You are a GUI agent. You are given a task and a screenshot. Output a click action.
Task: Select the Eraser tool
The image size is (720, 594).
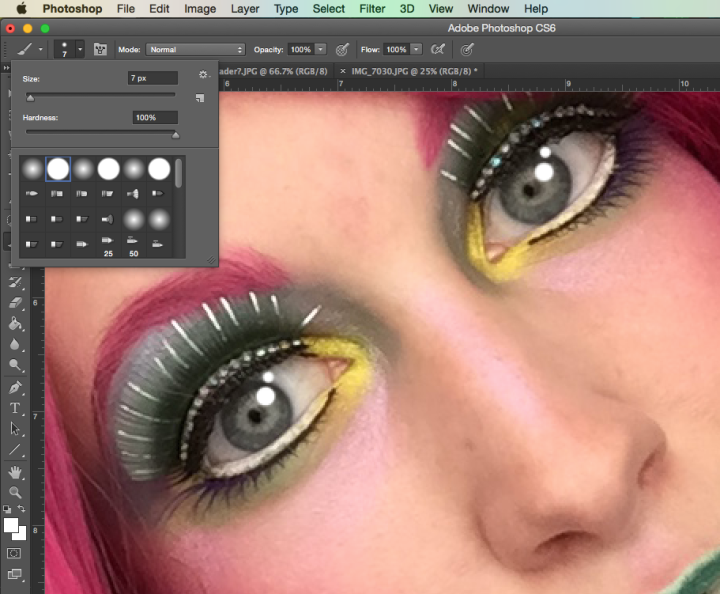pyautogui.click(x=15, y=303)
